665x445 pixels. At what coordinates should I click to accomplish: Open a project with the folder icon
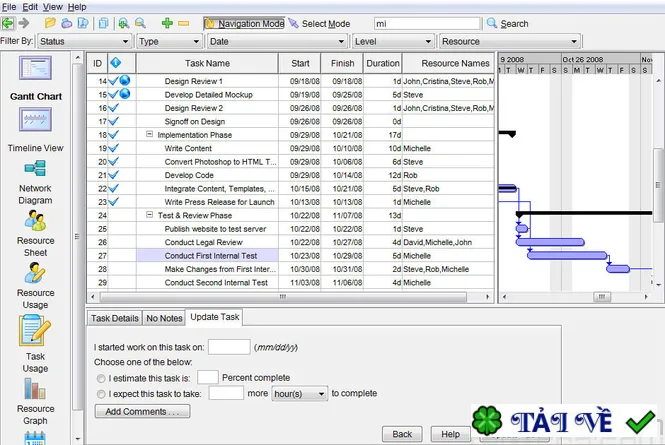(x=50, y=23)
